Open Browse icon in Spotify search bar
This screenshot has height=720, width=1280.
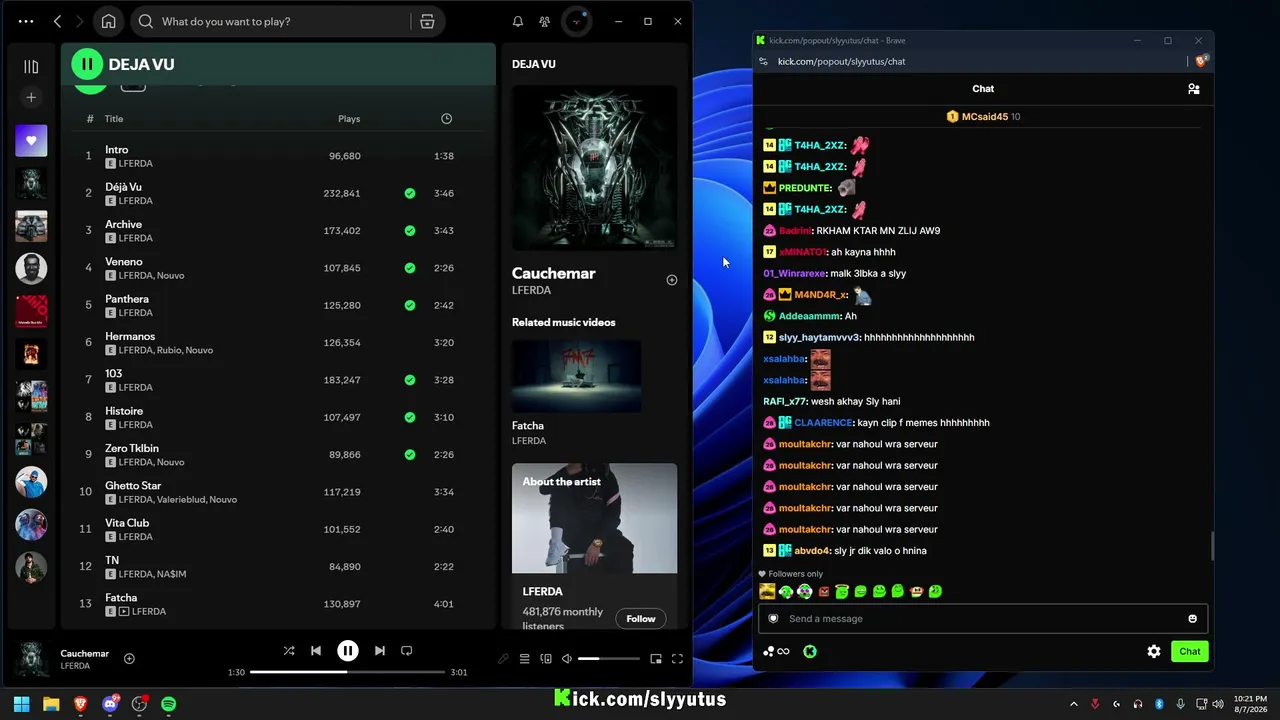click(x=427, y=21)
